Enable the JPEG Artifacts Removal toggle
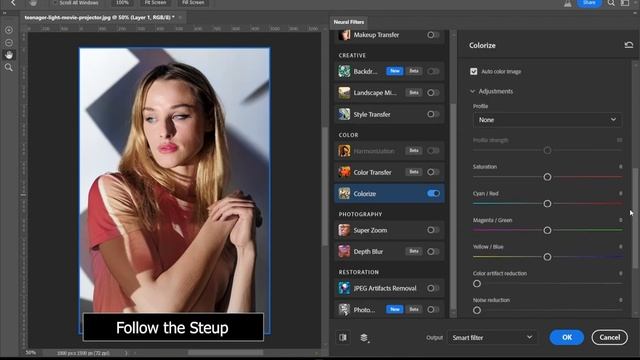The height and width of the screenshot is (360, 640). pyautogui.click(x=433, y=288)
